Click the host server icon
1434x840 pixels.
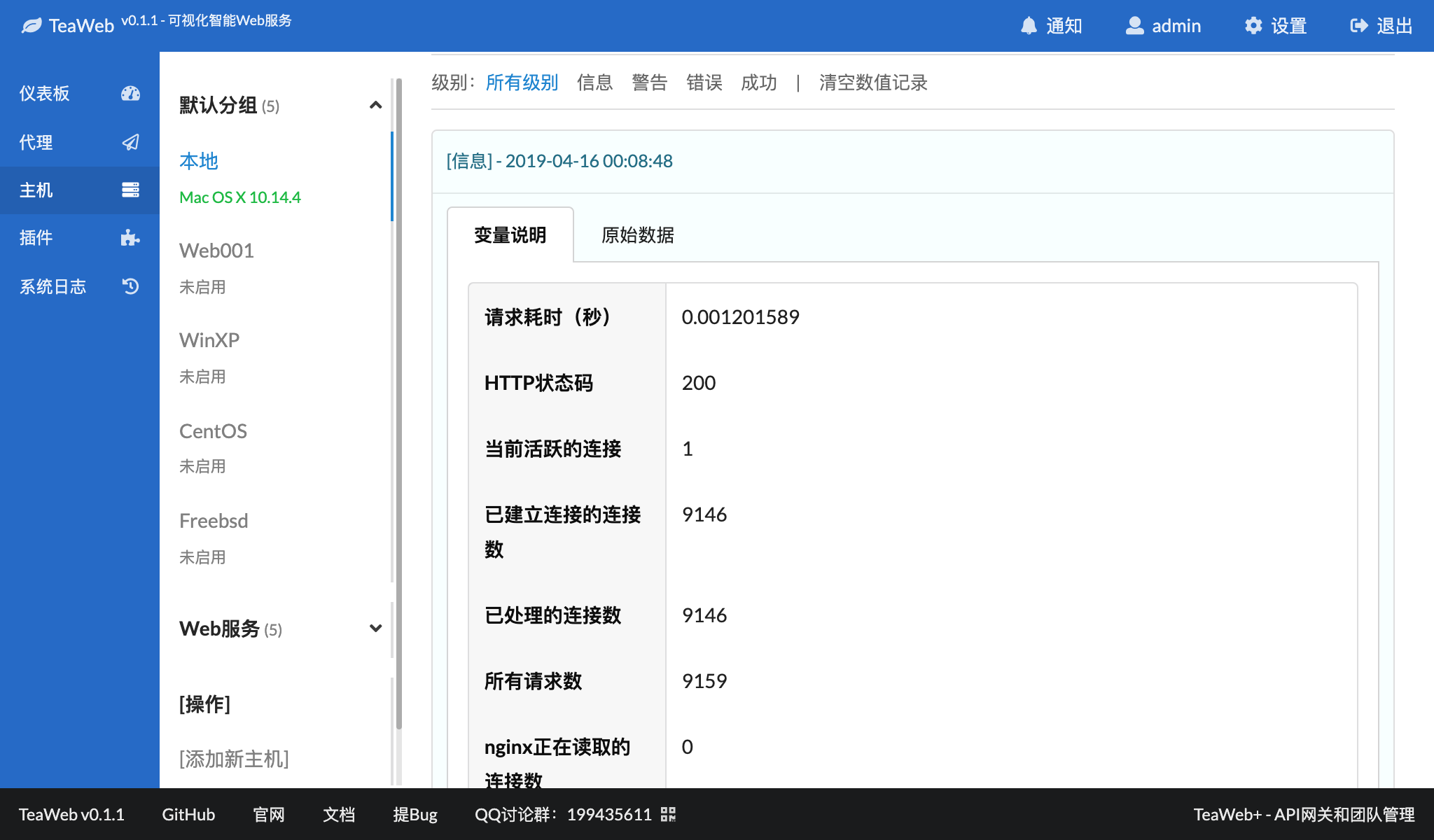coord(130,190)
